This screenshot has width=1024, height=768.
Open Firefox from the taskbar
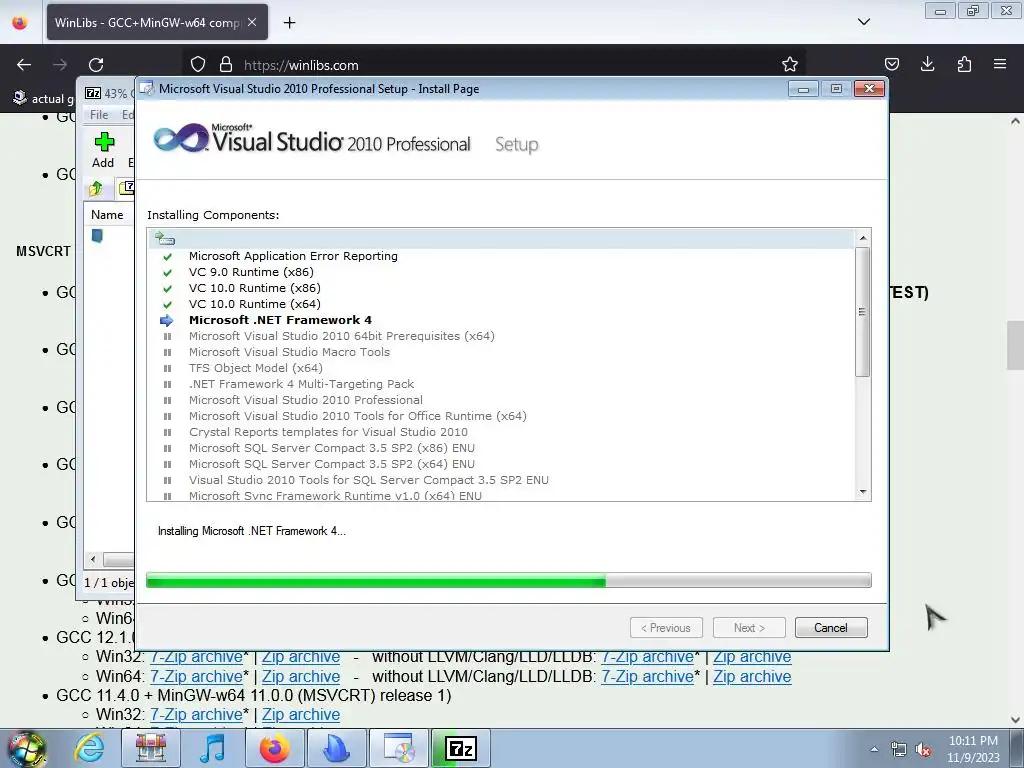point(274,748)
